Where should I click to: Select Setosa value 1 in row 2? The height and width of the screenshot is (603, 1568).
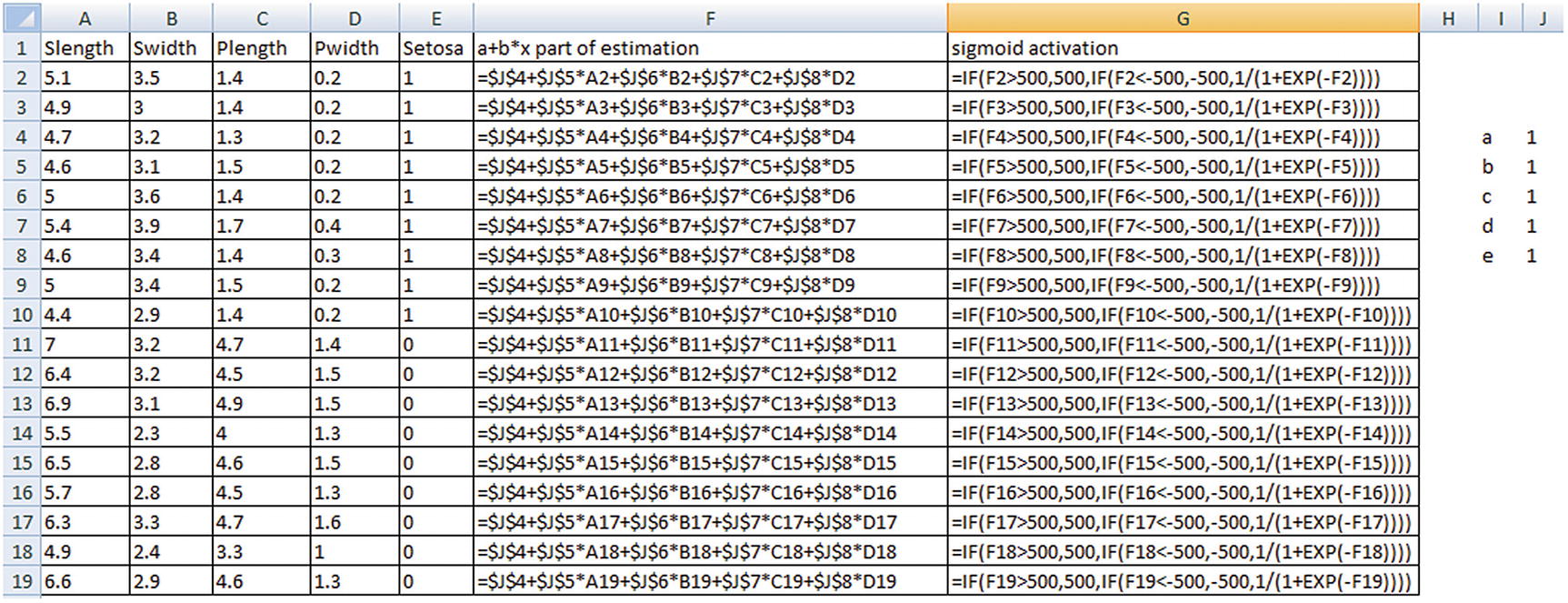click(436, 78)
